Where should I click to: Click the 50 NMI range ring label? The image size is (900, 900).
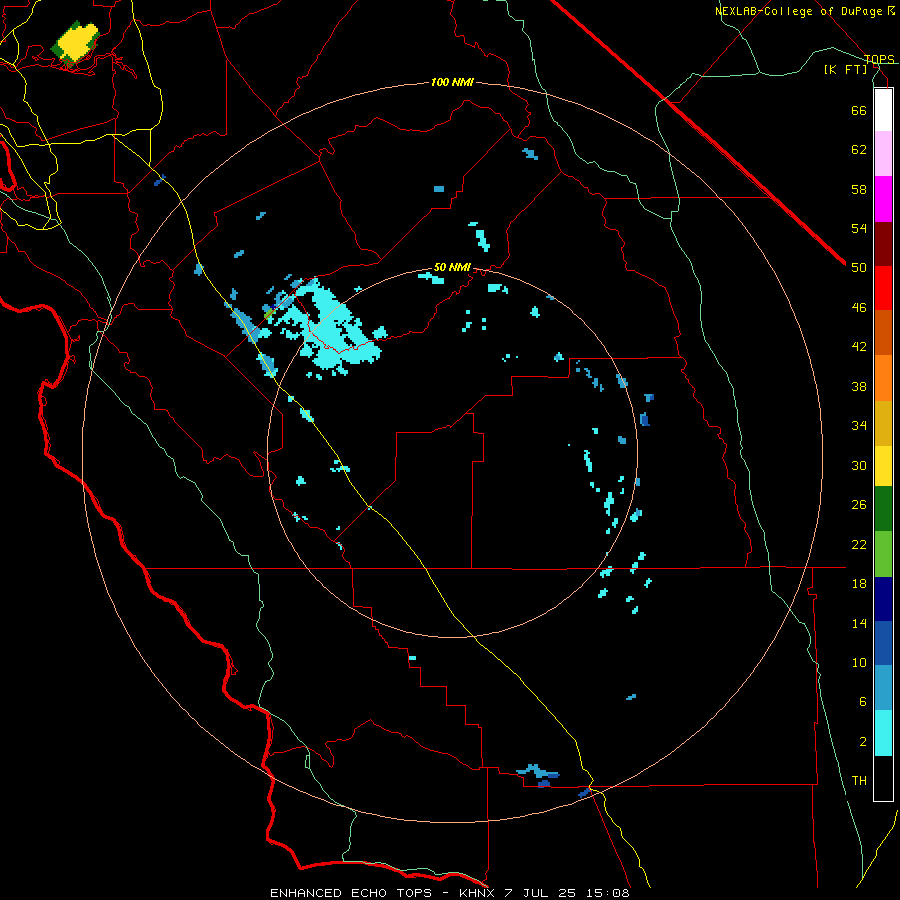click(452, 267)
